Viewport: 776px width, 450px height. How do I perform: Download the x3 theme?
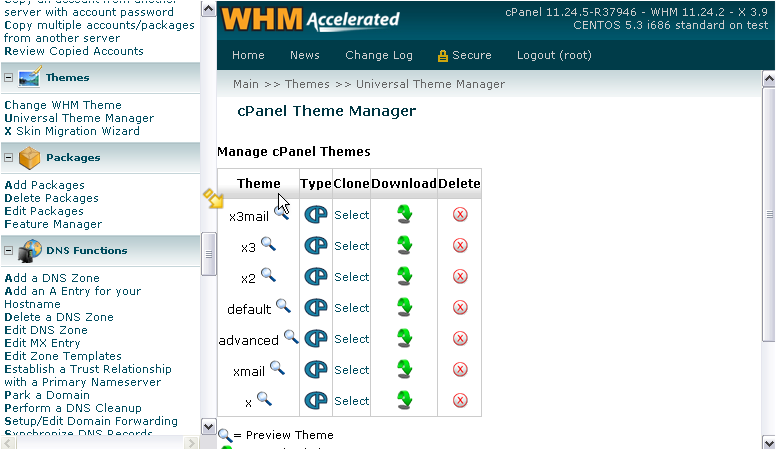pyautogui.click(x=404, y=246)
